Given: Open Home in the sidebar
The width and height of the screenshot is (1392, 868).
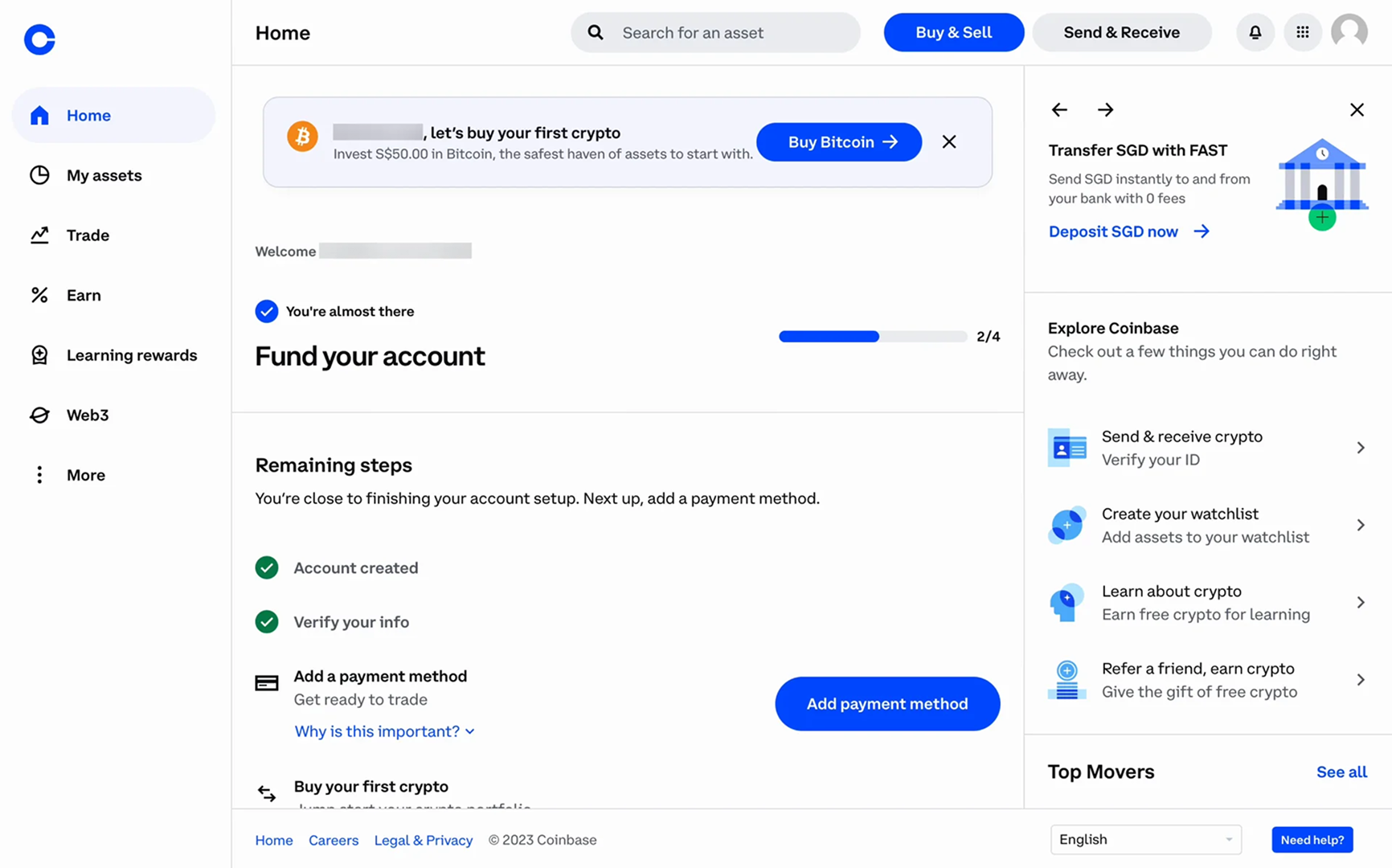Looking at the screenshot, I should click(x=113, y=115).
